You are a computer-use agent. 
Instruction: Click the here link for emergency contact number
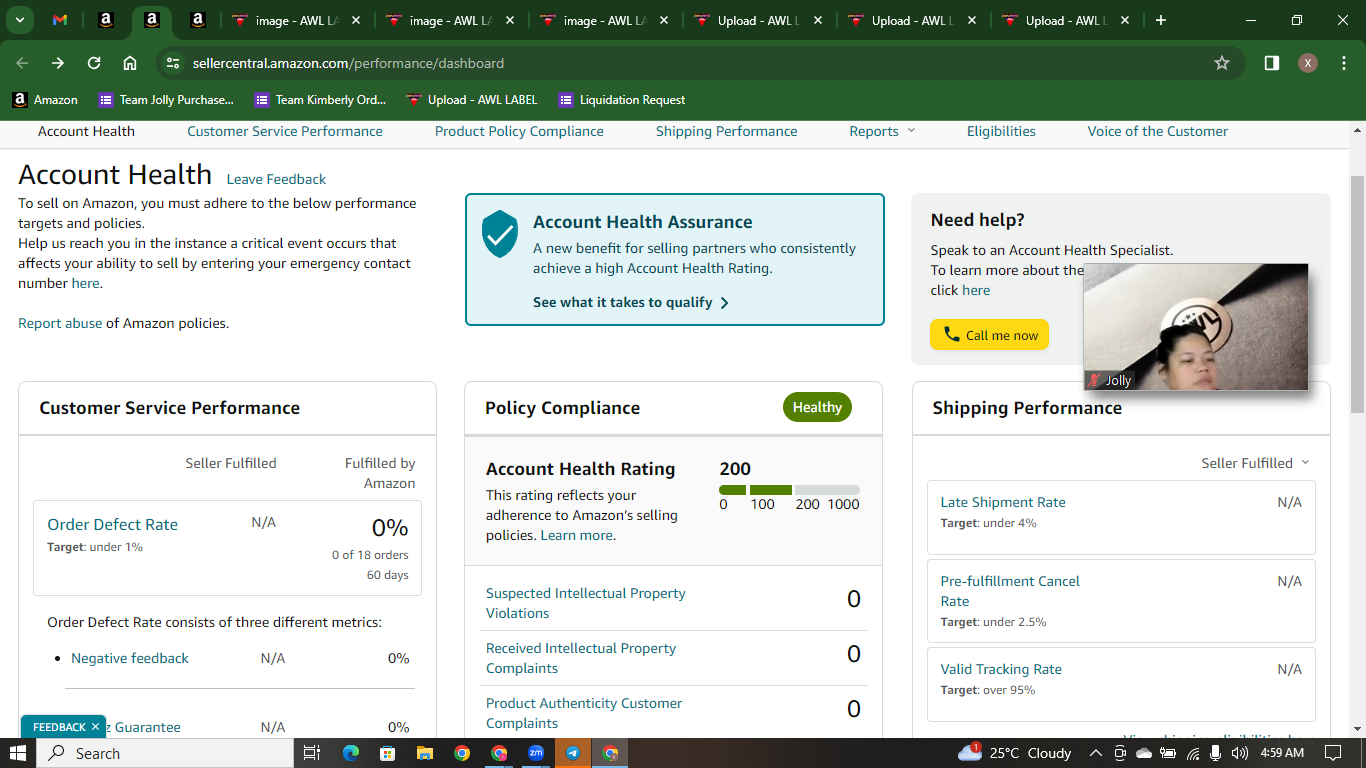tap(85, 283)
